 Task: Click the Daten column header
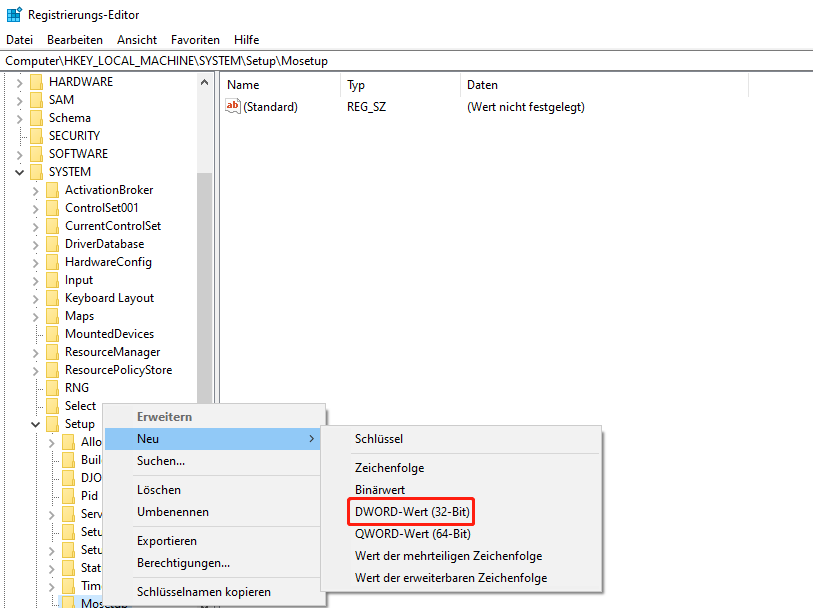click(605, 85)
